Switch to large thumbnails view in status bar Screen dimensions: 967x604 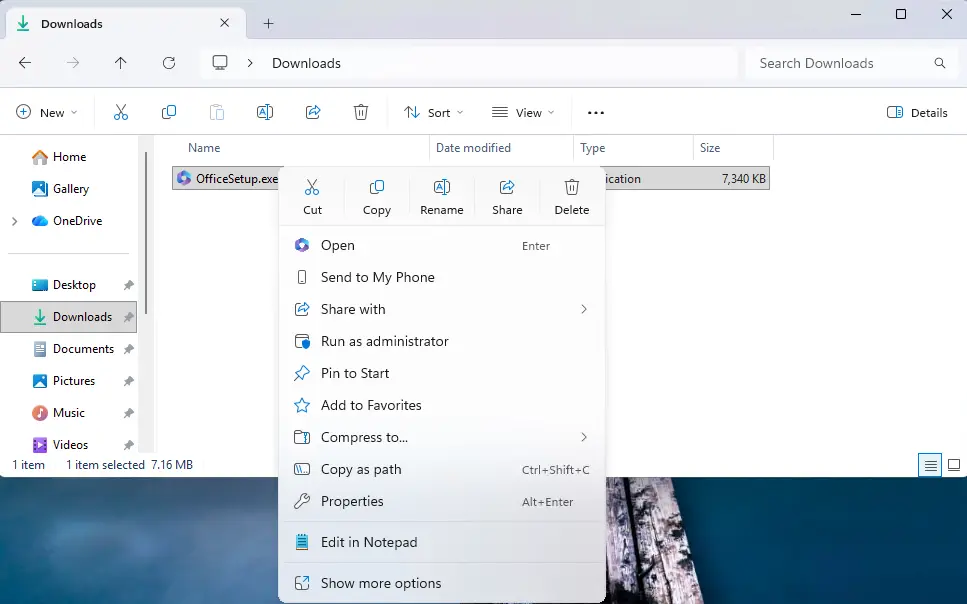955,464
